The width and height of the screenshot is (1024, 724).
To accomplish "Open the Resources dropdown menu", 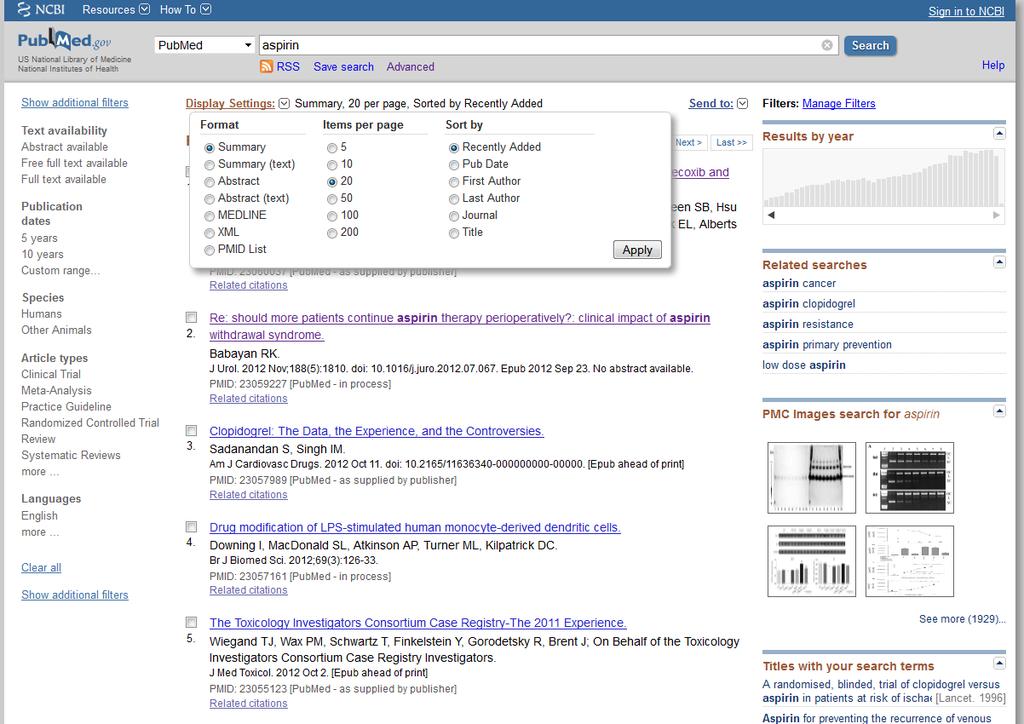I will 116,10.
